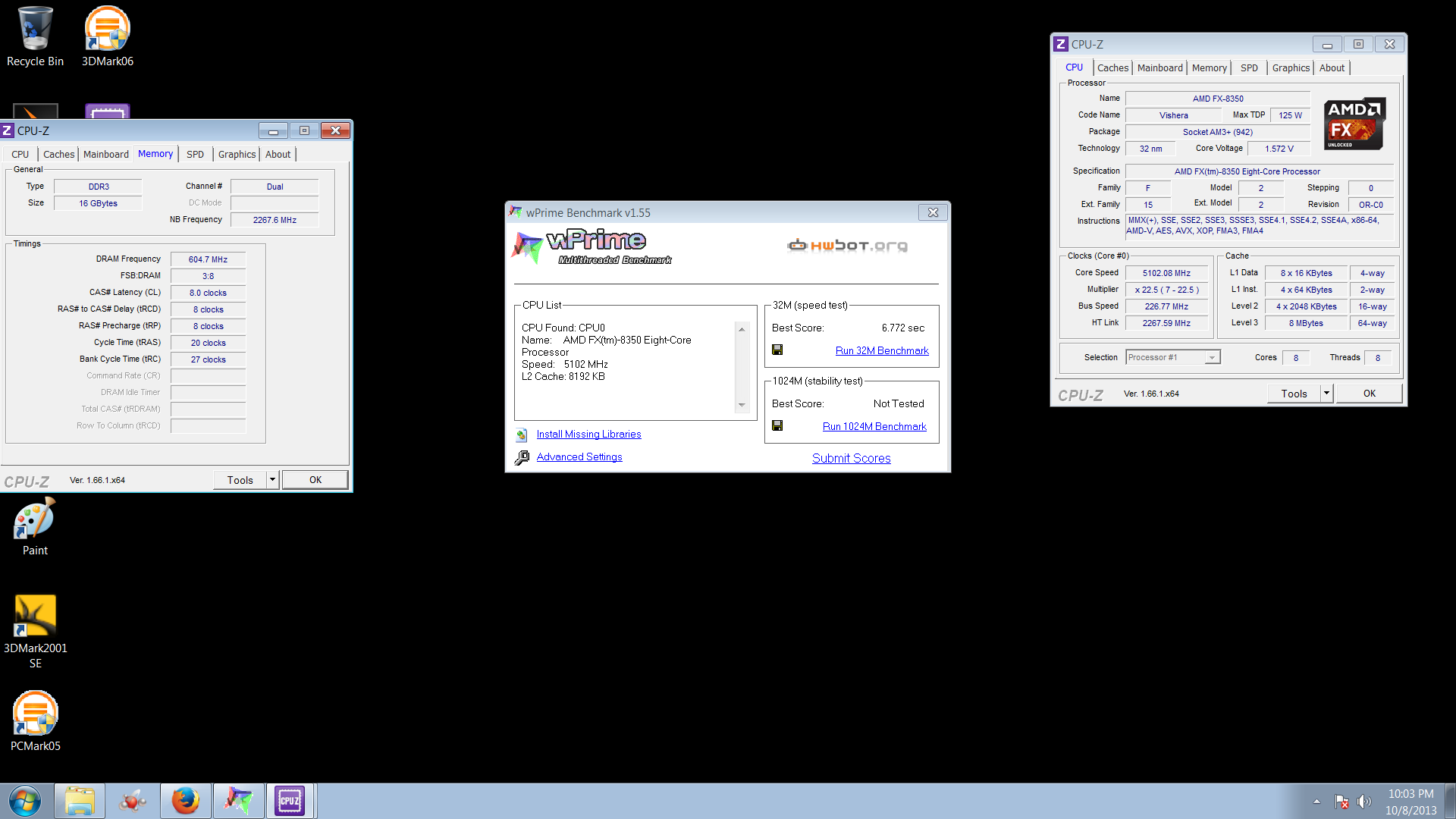
Task: Open the Recycle Bin desktop icon
Action: [x=35, y=36]
